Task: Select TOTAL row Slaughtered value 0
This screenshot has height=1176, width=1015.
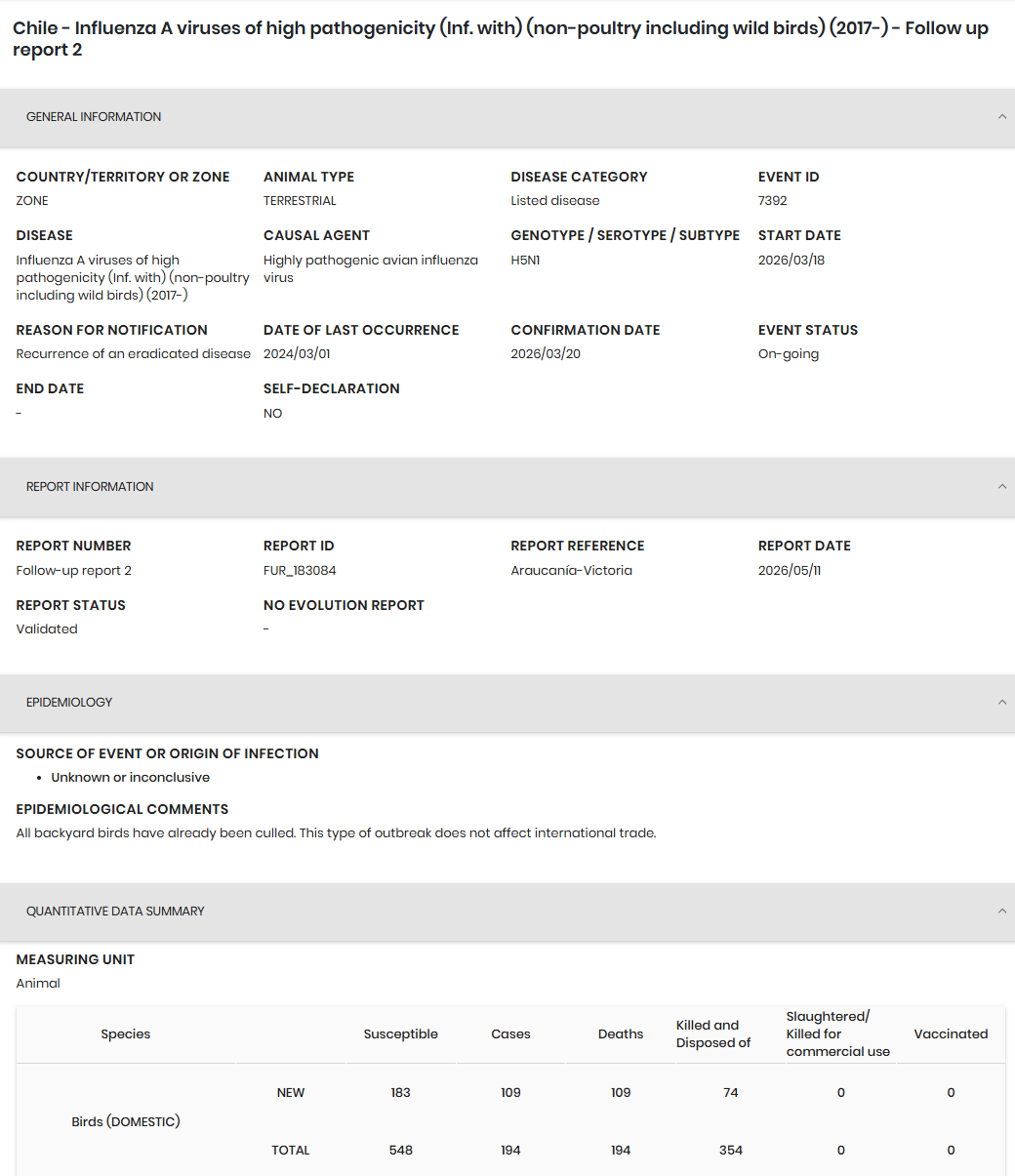Action: point(840,1151)
